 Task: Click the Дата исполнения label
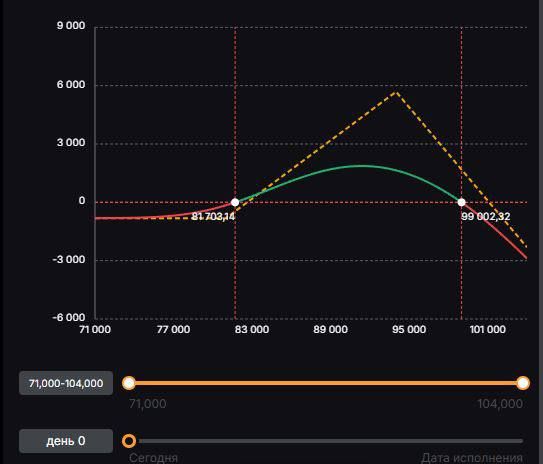(x=472, y=458)
